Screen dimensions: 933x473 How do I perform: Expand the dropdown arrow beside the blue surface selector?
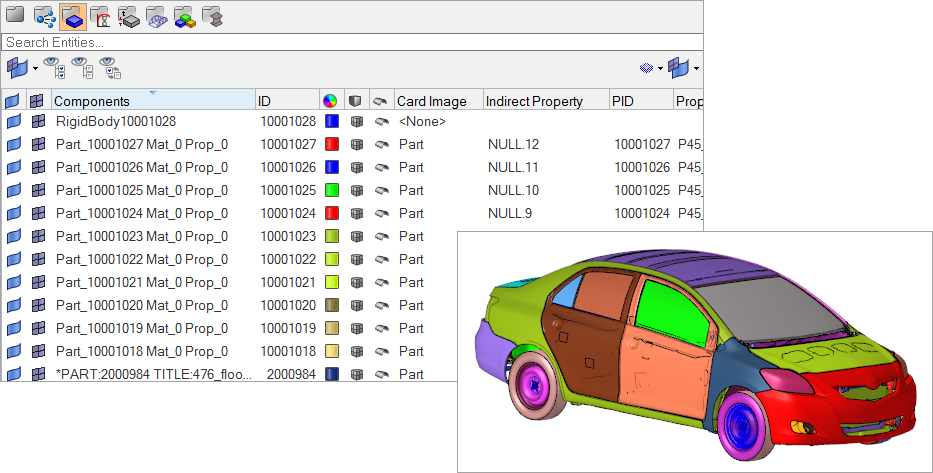(x=35, y=69)
